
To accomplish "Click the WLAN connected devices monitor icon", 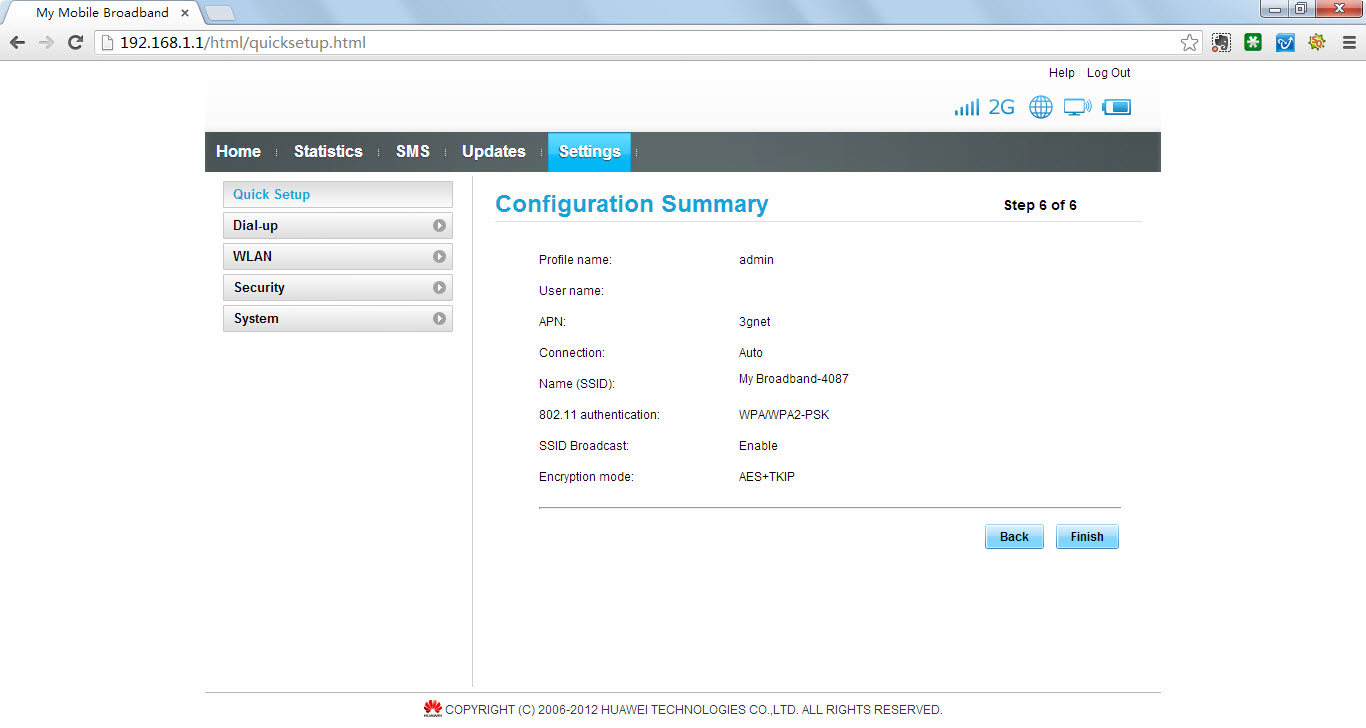I will pos(1077,107).
